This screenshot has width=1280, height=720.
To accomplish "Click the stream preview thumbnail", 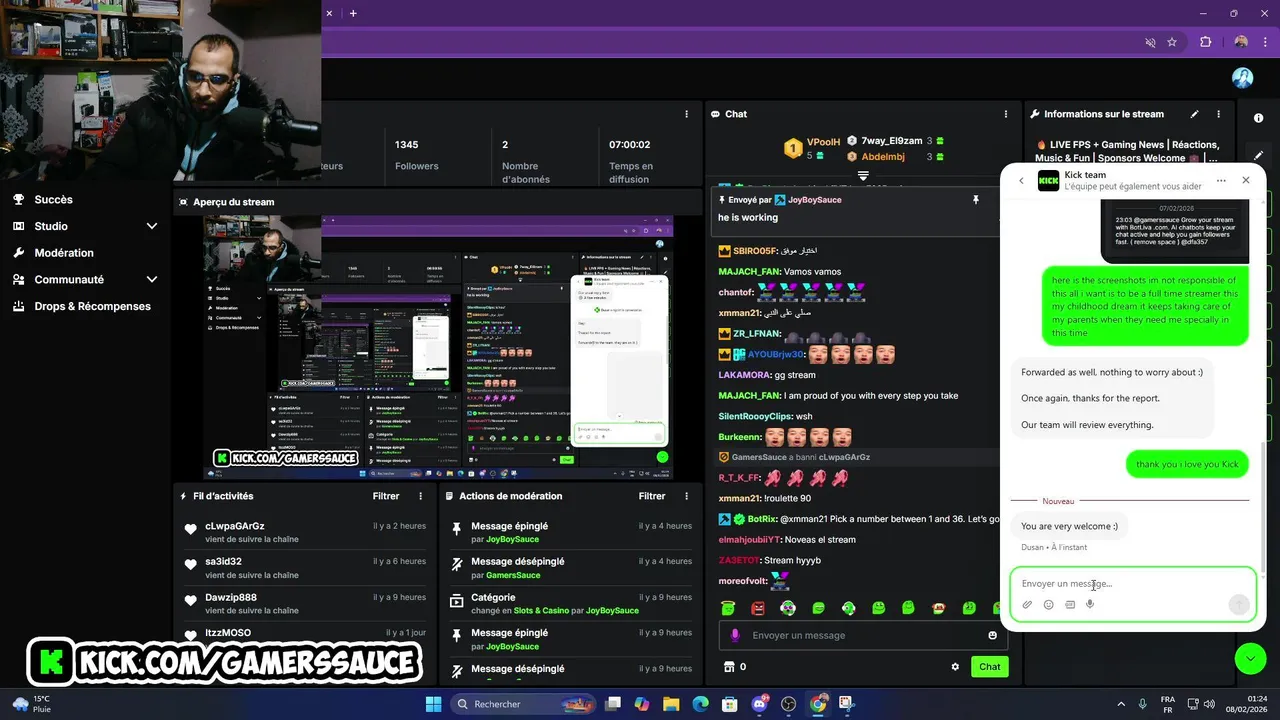I will point(438,347).
